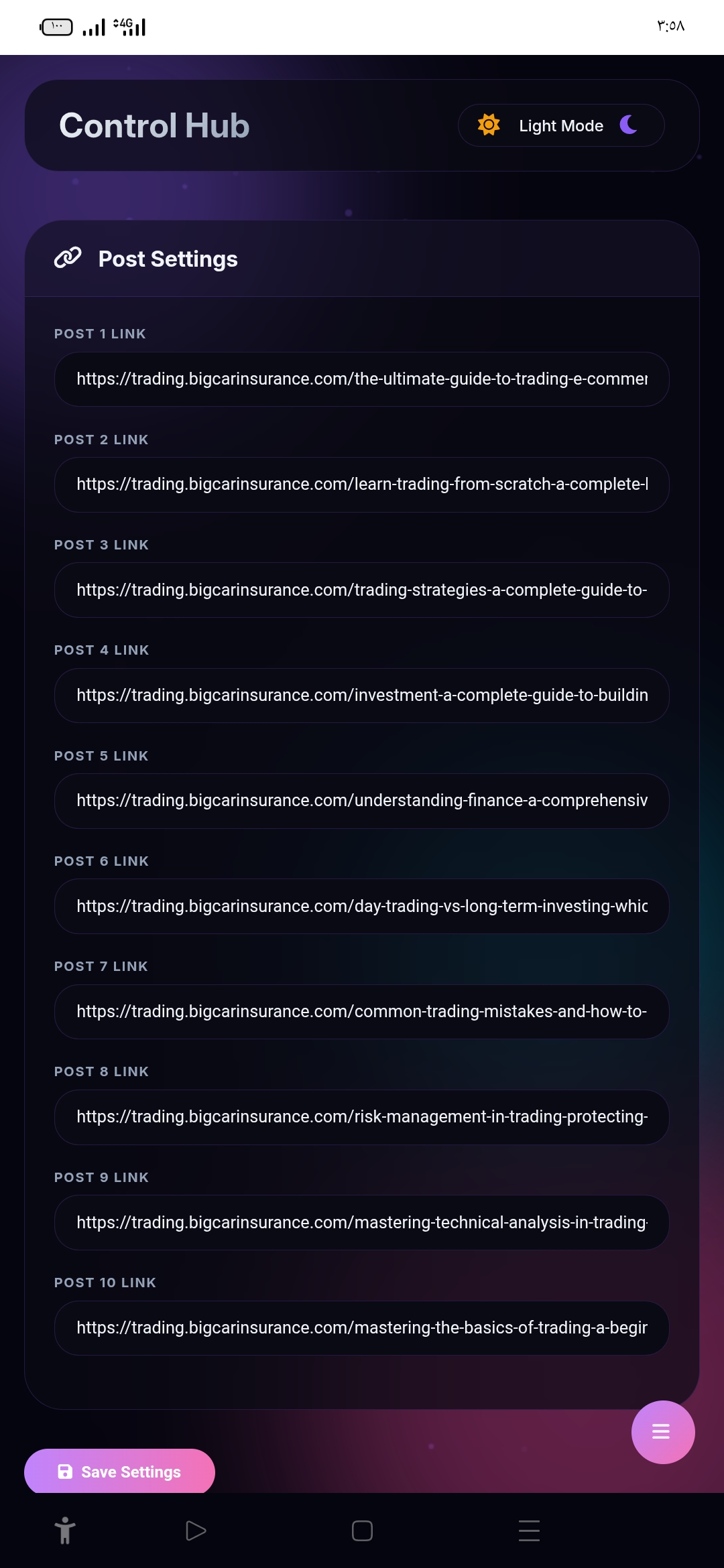Toggle Light Mode theme

pos(561,125)
